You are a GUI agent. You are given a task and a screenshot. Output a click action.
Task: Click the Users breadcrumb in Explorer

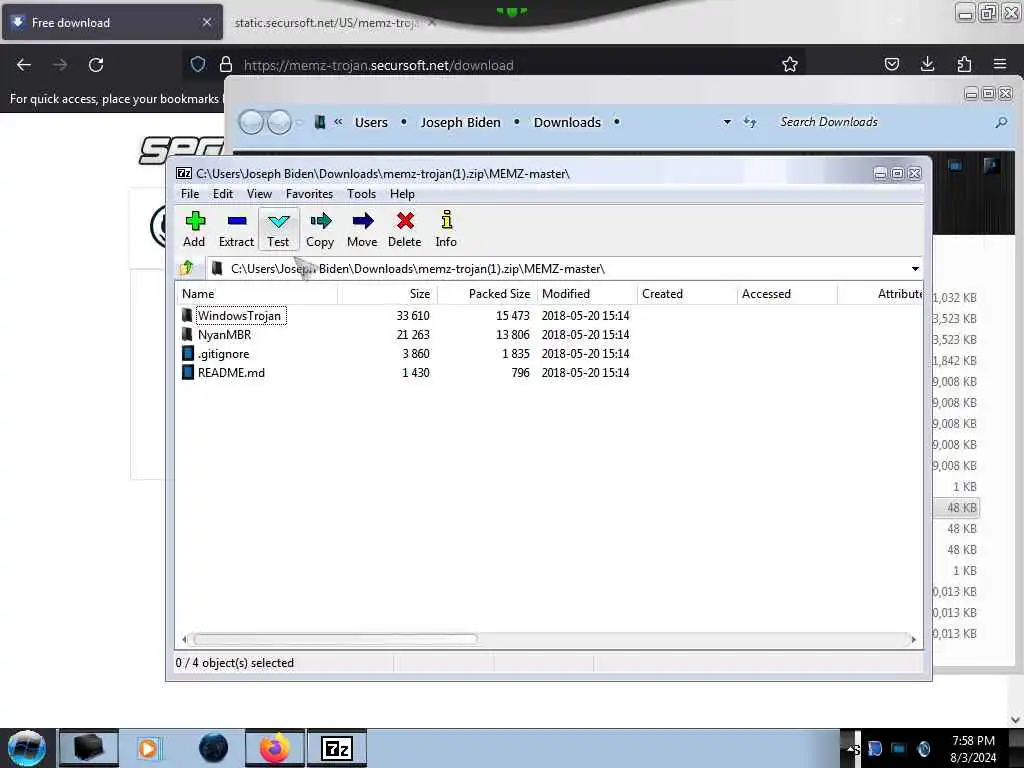coord(371,122)
